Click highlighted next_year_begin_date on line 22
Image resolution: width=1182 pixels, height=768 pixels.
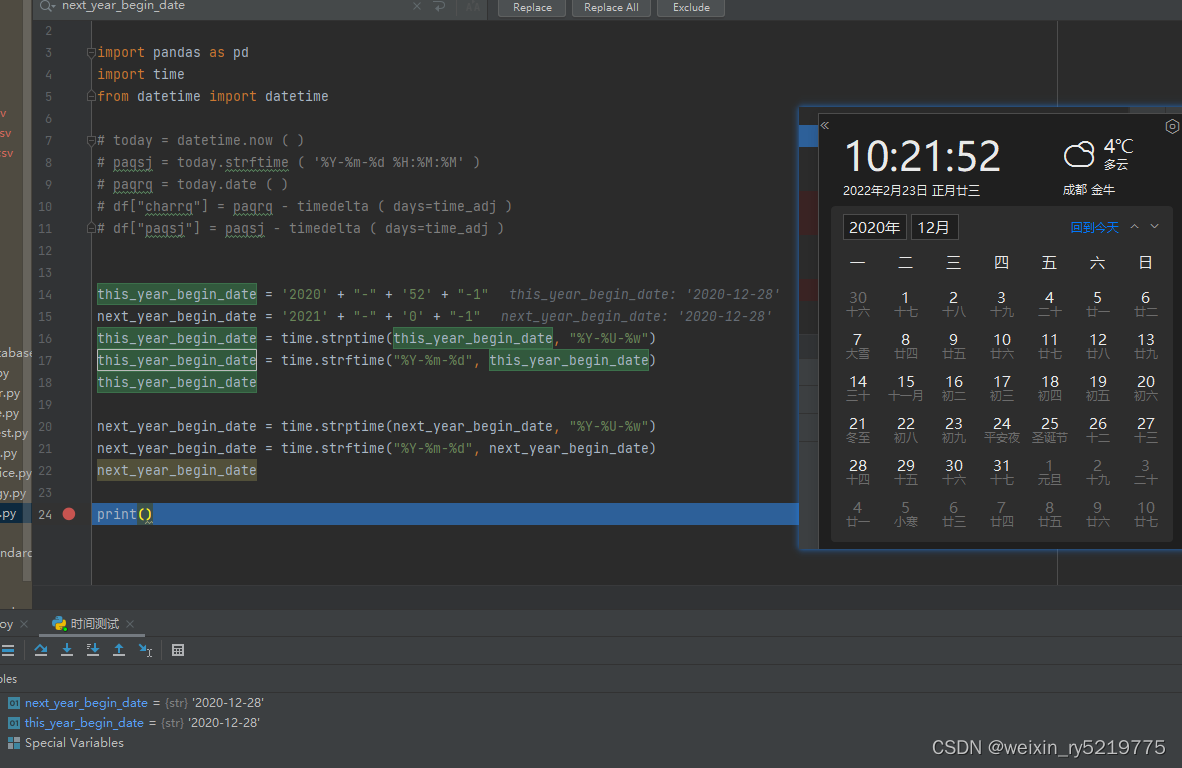(x=176, y=470)
